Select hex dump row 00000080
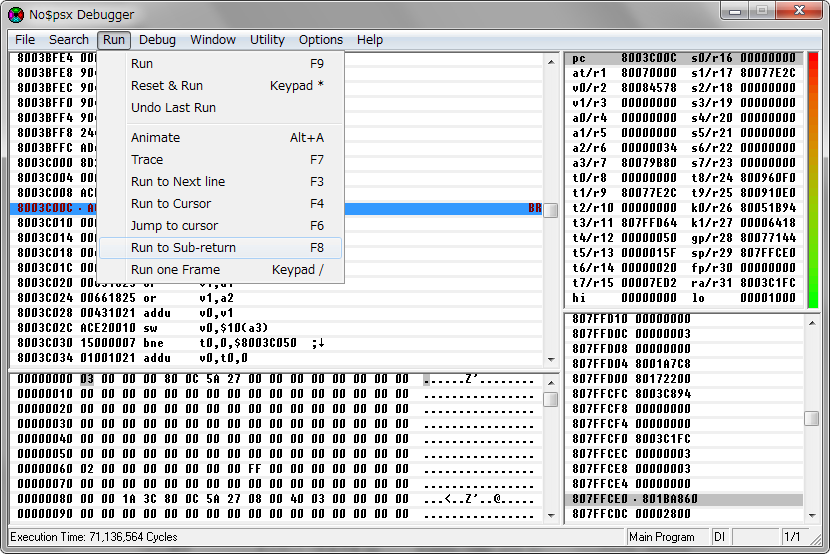The width and height of the screenshot is (830, 554). pyautogui.click(x=276, y=499)
